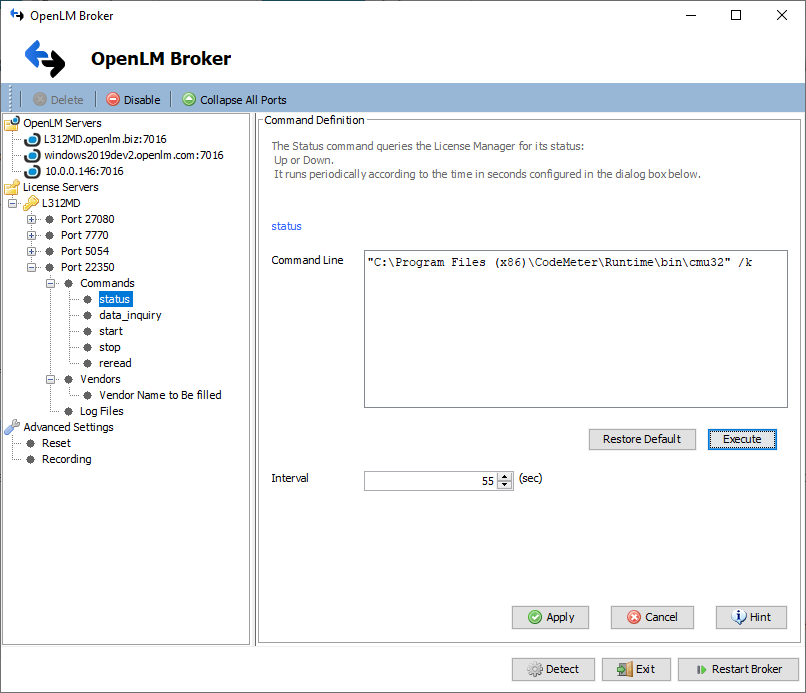Viewport: 806px width, 693px height.
Task: Open the Log Files tree item
Action: [101, 411]
